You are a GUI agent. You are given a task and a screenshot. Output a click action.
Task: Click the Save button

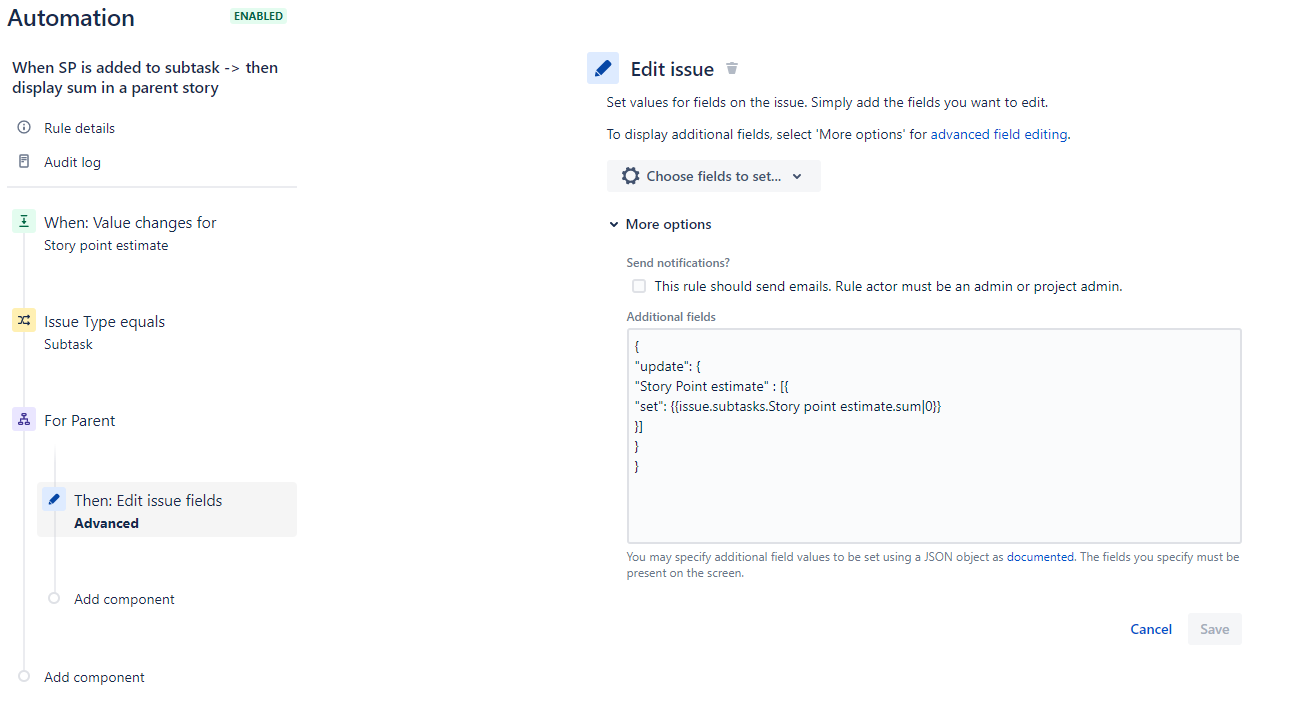point(1214,628)
